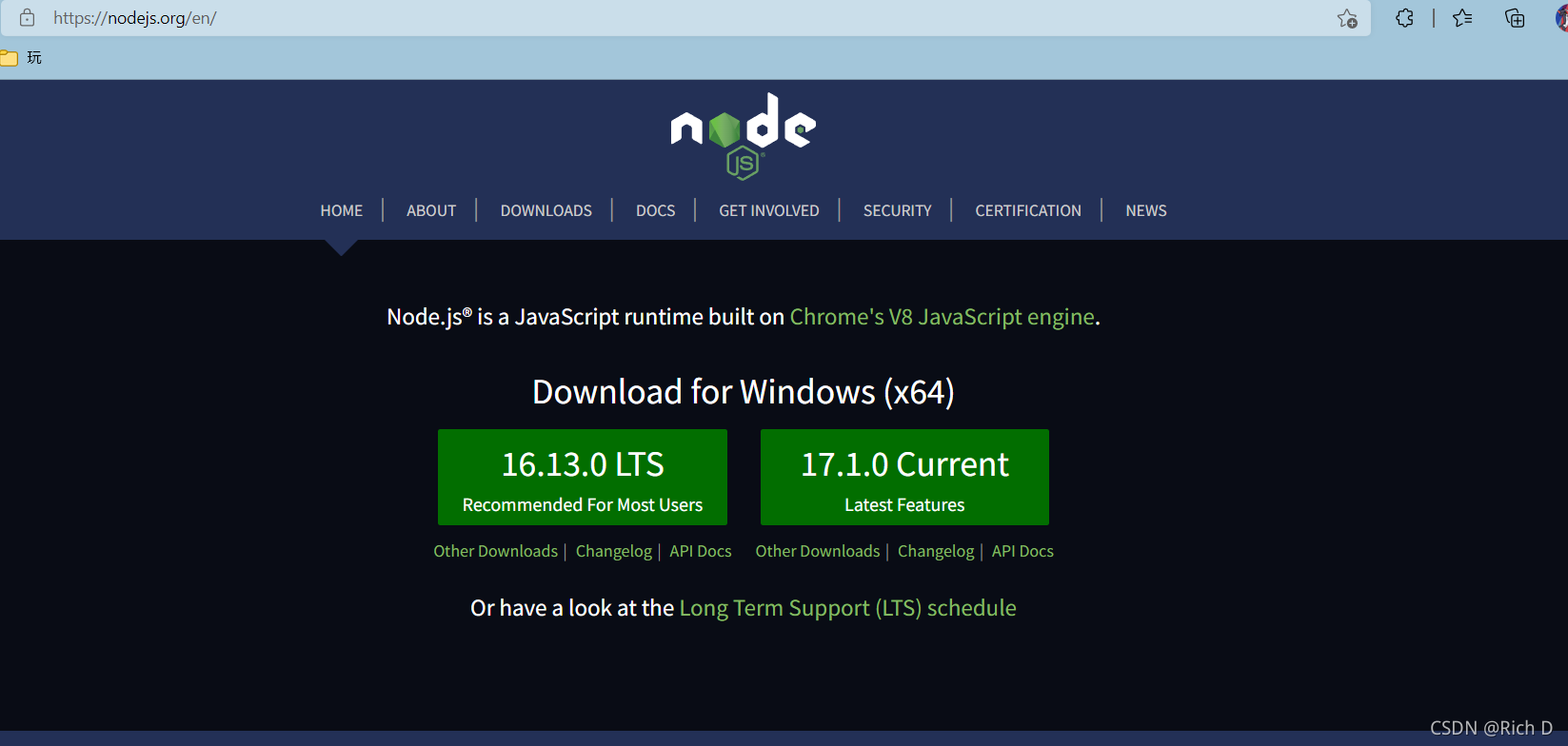Open the SECURITY nav item

coord(897,210)
